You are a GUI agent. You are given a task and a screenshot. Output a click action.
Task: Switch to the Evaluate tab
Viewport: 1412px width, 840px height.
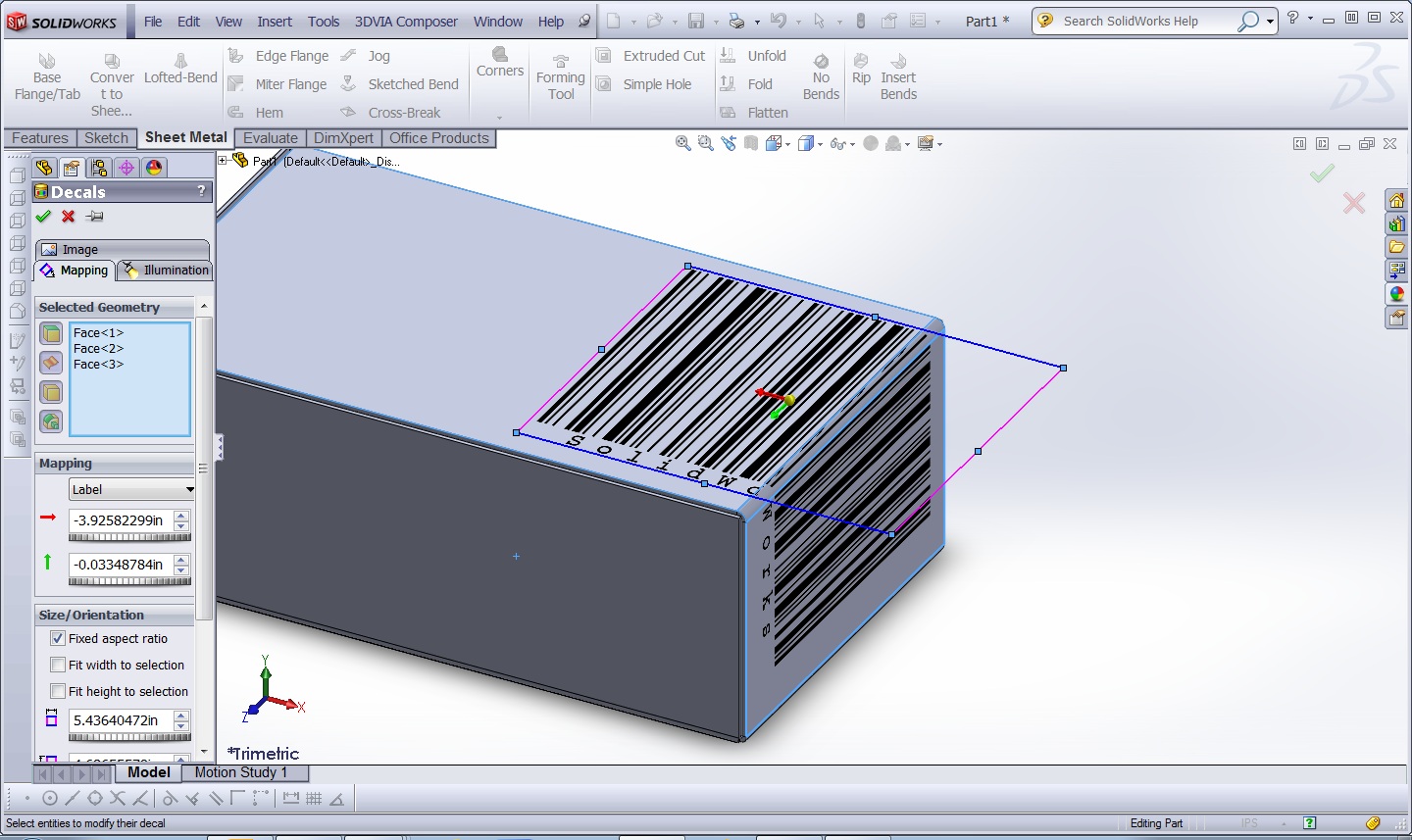coord(271,138)
